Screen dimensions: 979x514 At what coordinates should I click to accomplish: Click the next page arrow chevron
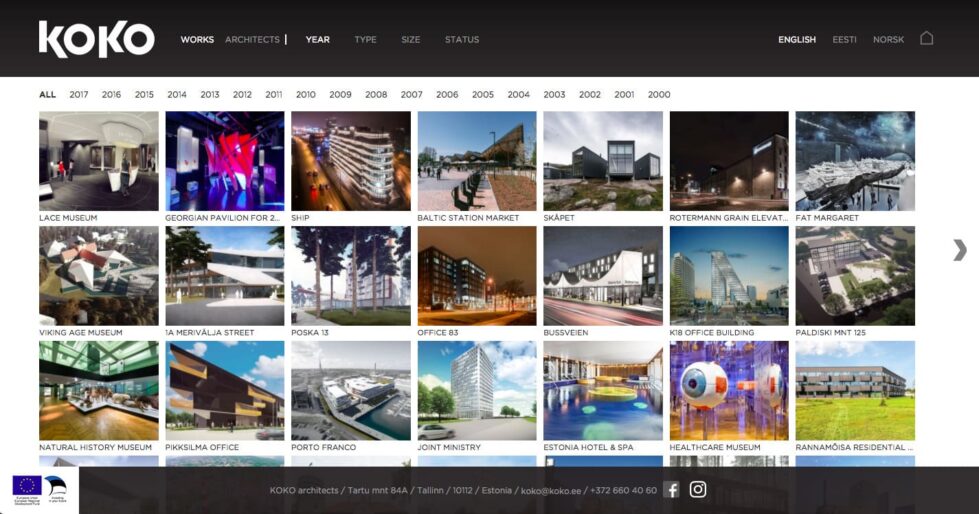960,250
